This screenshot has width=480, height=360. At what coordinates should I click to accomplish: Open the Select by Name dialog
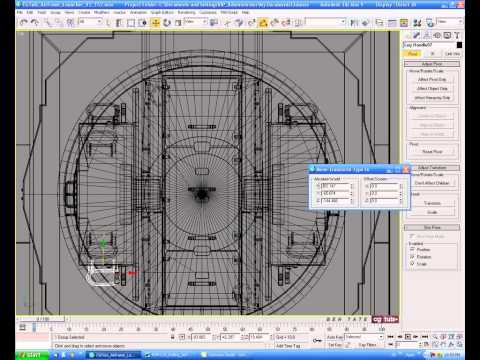point(119,23)
